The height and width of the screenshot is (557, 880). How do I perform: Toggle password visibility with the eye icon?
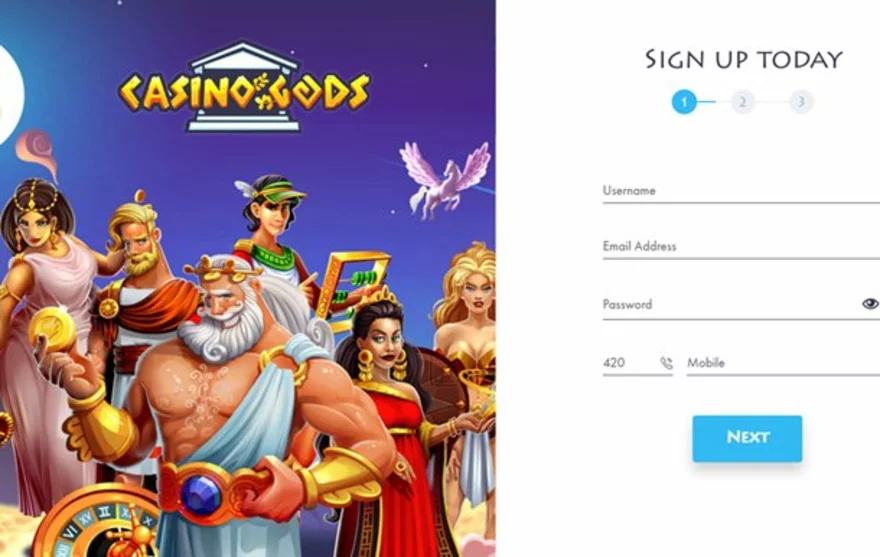pos(870,304)
